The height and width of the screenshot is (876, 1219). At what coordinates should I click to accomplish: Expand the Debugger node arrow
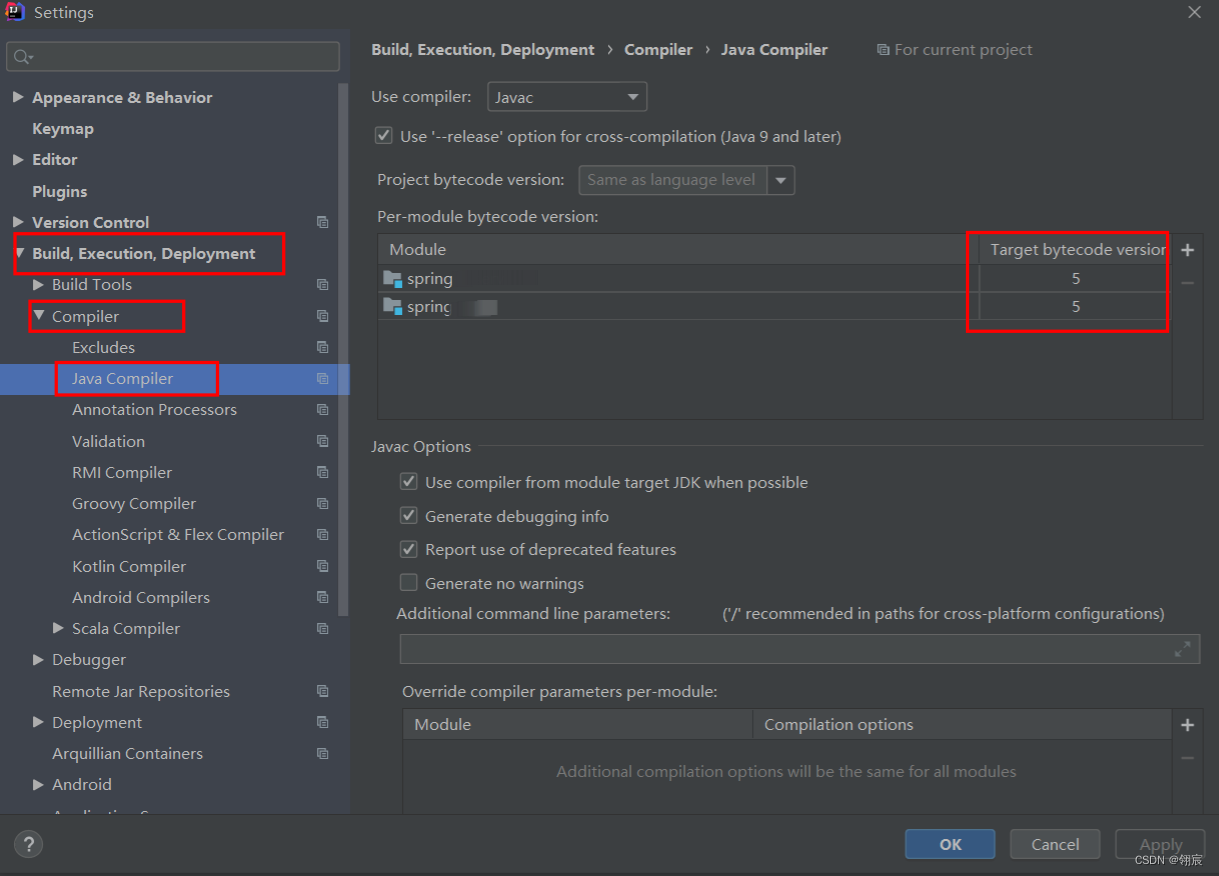[x=38, y=660]
